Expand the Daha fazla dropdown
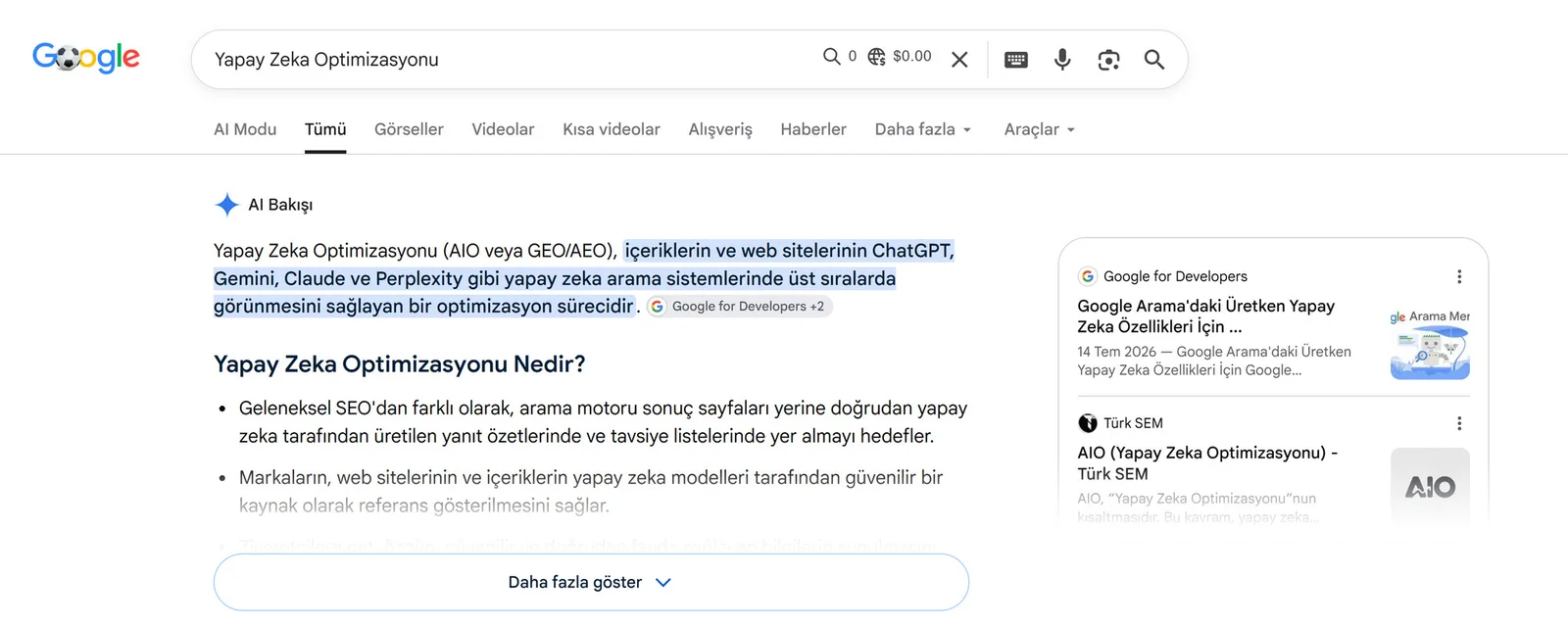 click(923, 129)
